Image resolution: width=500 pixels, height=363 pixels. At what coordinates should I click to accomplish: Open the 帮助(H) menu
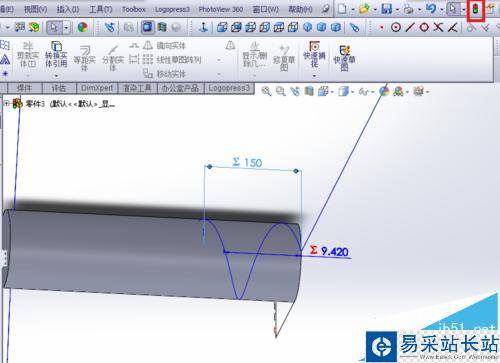tap(300, 9)
